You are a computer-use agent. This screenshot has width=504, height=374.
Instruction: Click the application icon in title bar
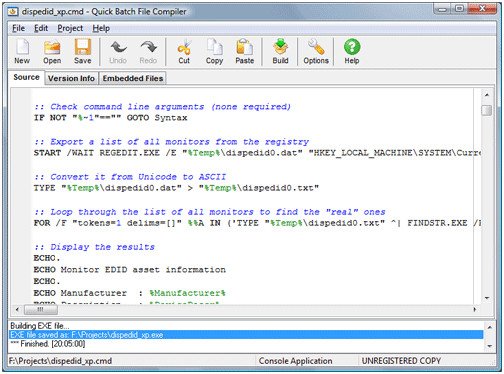[13, 12]
